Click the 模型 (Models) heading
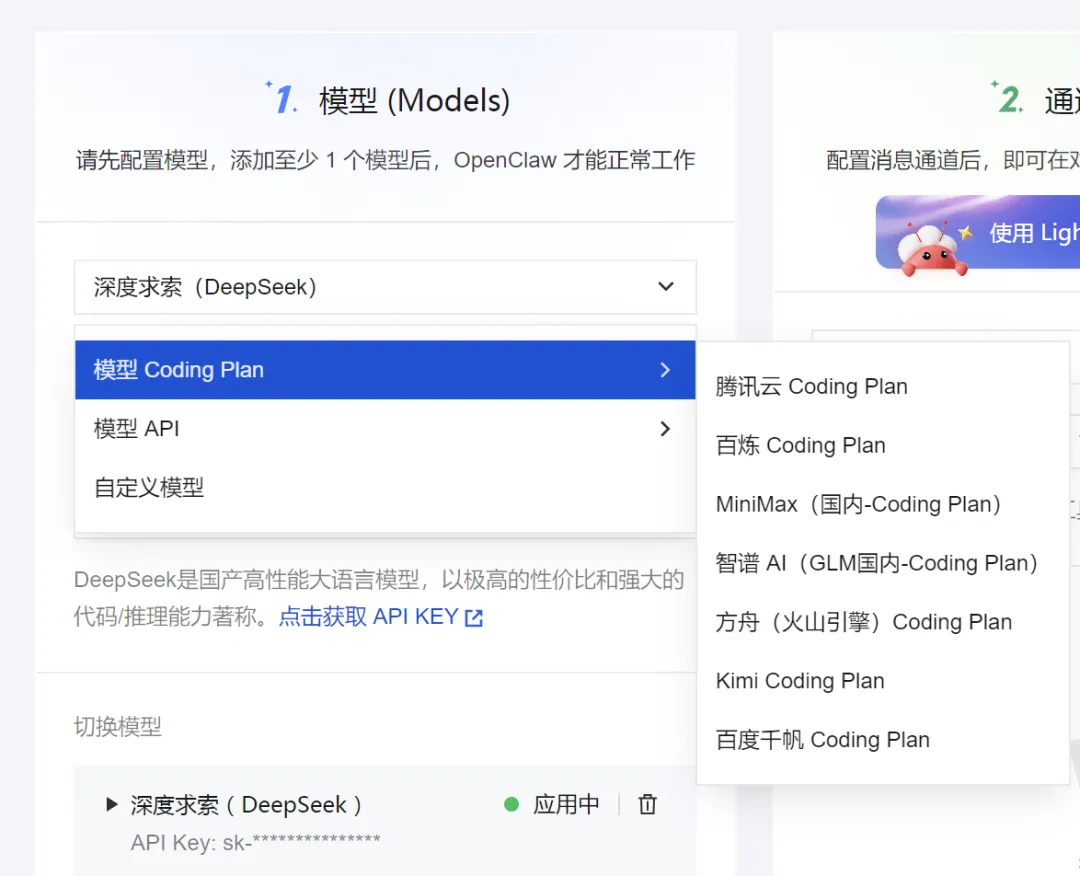 click(x=414, y=101)
